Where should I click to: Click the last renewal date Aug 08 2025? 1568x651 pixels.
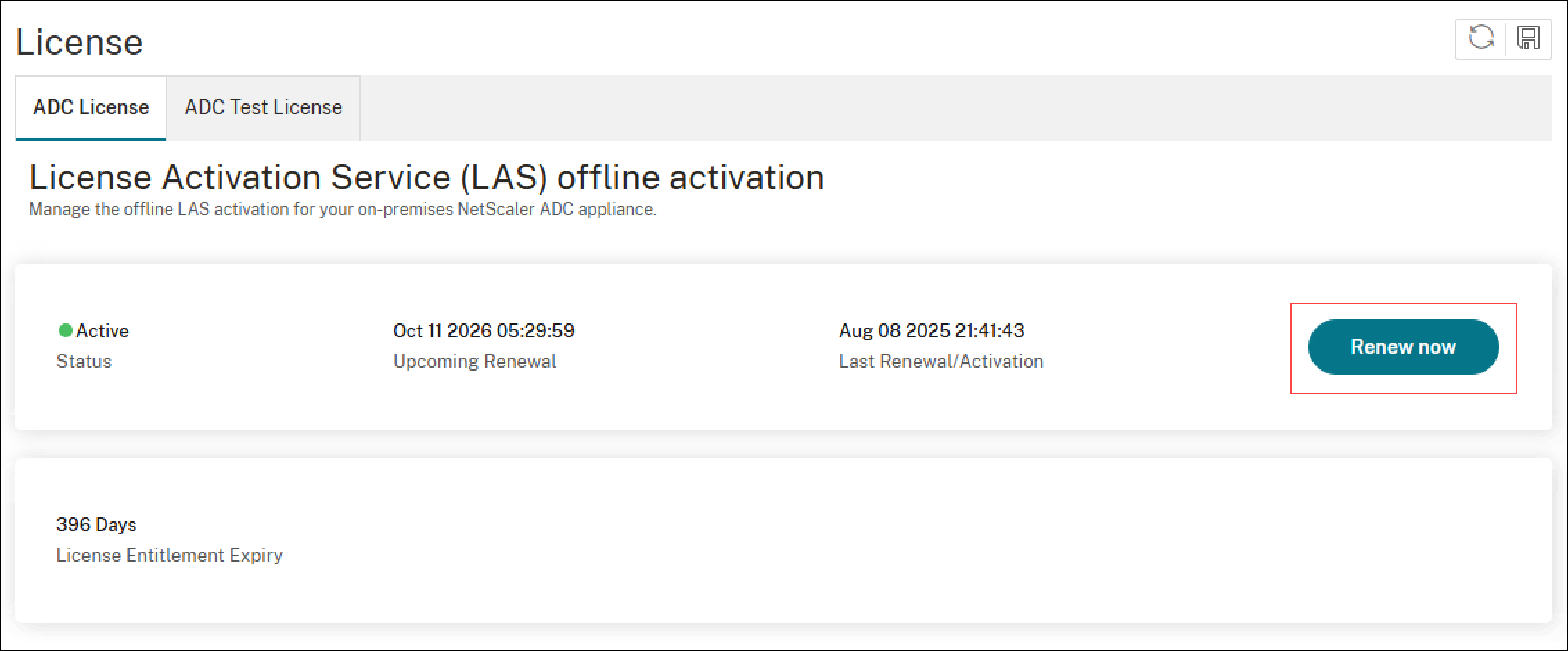tap(932, 330)
